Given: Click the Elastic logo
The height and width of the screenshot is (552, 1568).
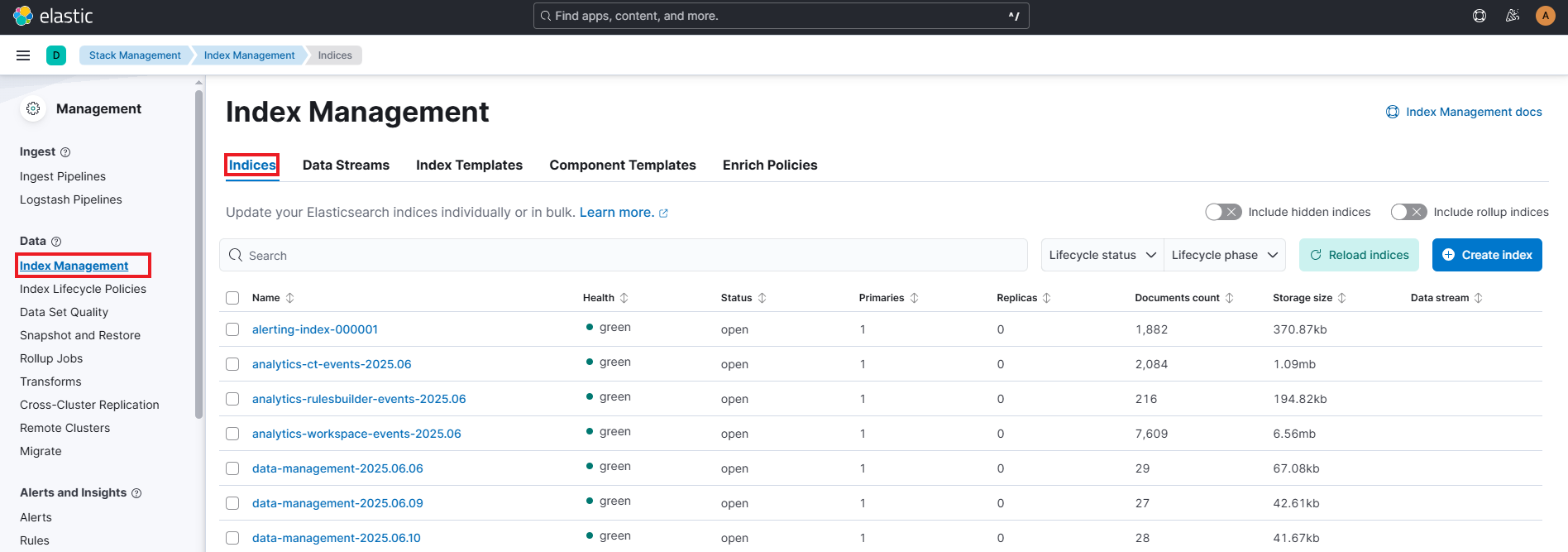Looking at the screenshot, I should pos(53,16).
